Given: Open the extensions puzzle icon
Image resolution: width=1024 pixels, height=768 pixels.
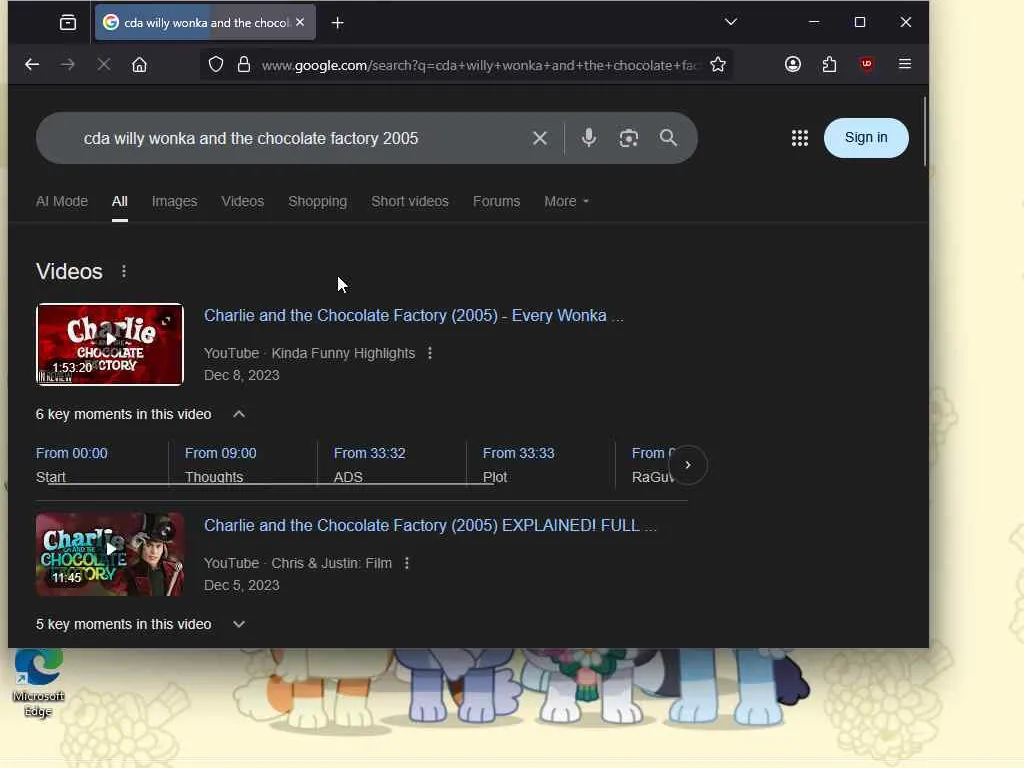Looking at the screenshot, I should pos(829,64).
